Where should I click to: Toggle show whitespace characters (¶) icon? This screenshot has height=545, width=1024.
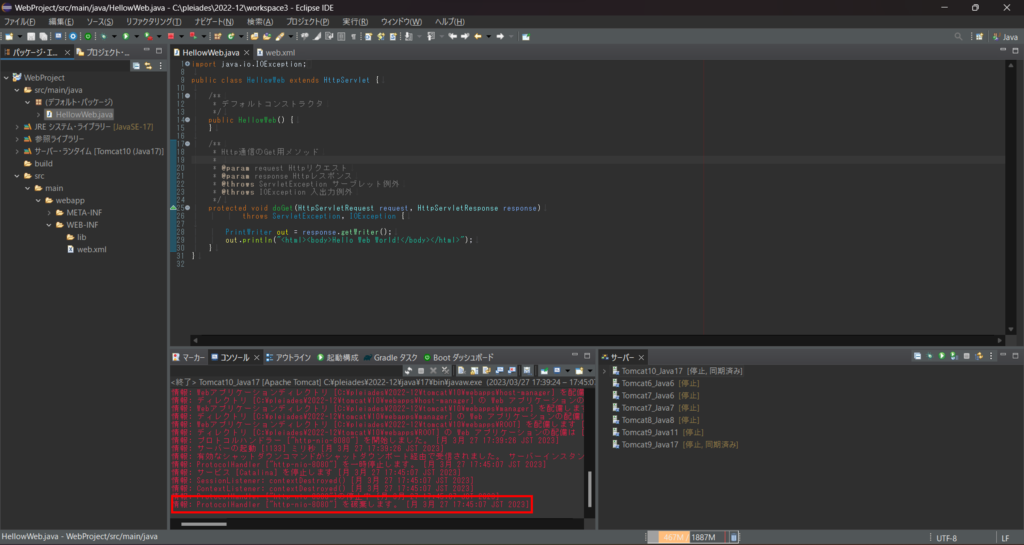[x=353, y=36]
